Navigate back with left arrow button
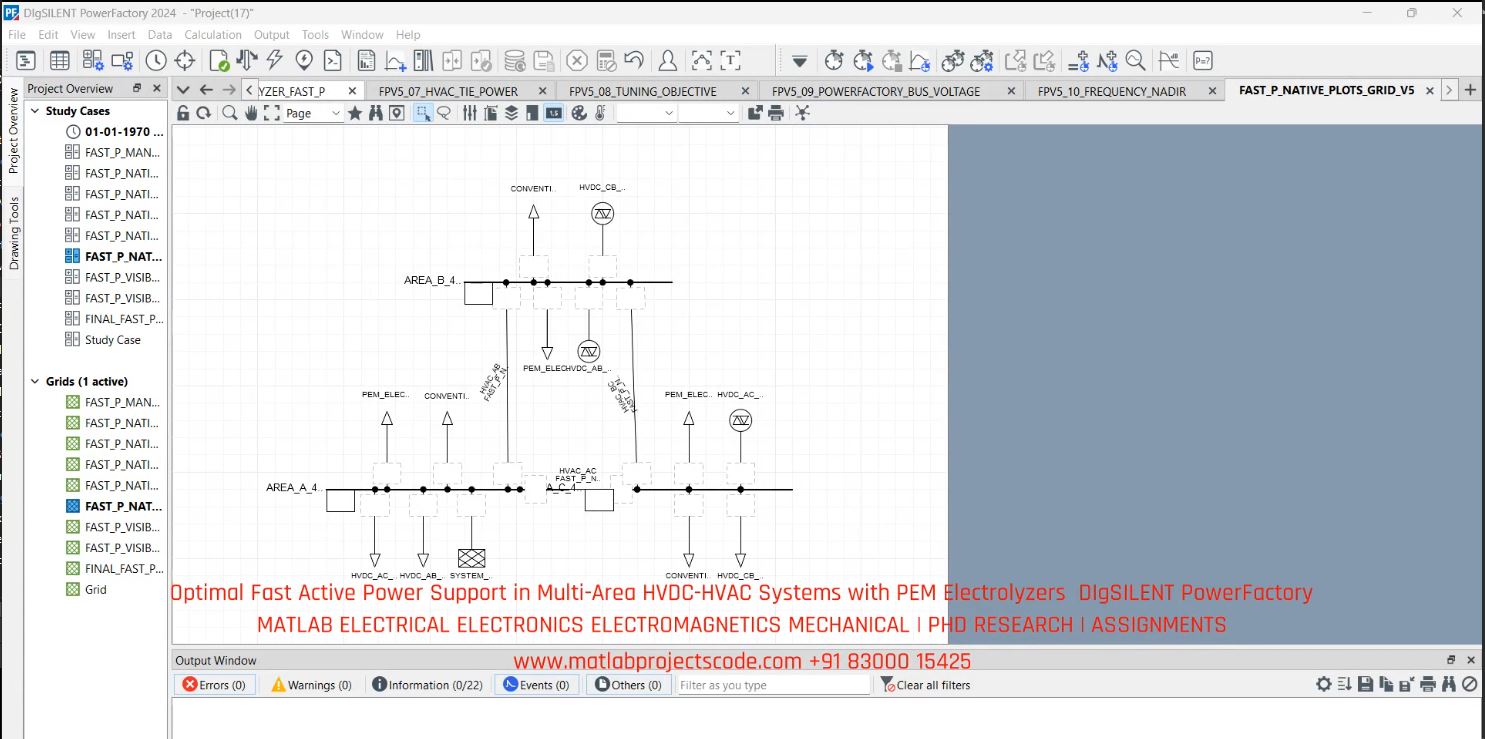 point(206,90)
